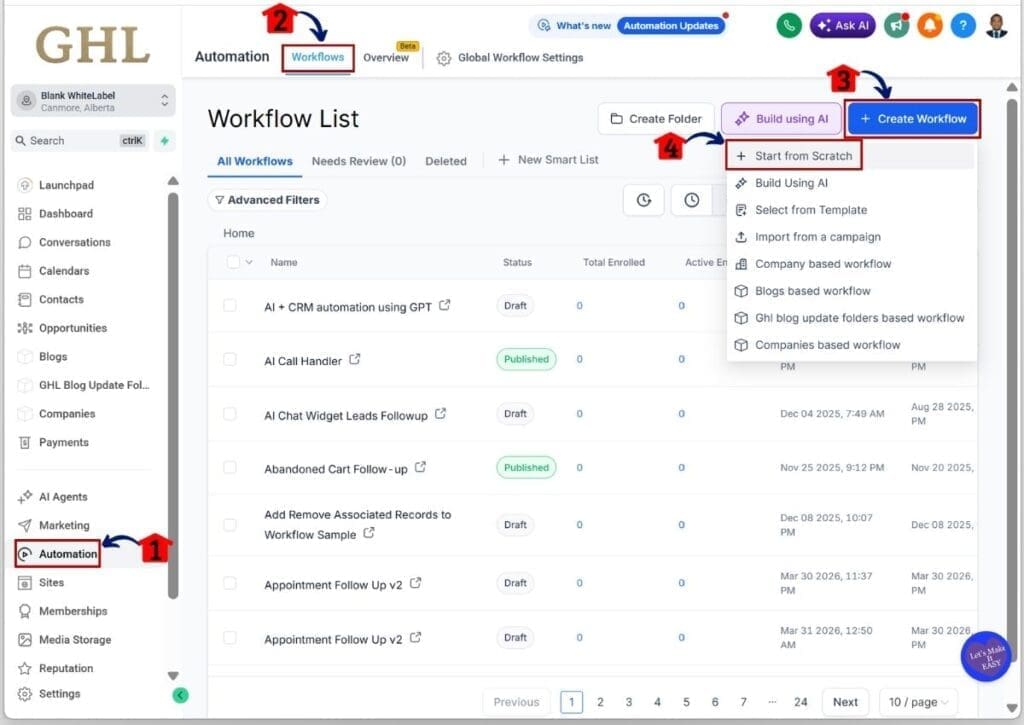This screenshot has width=1024, height=725.
Task: Open notifications via the orange bell icon
Action: coord(930,25)
